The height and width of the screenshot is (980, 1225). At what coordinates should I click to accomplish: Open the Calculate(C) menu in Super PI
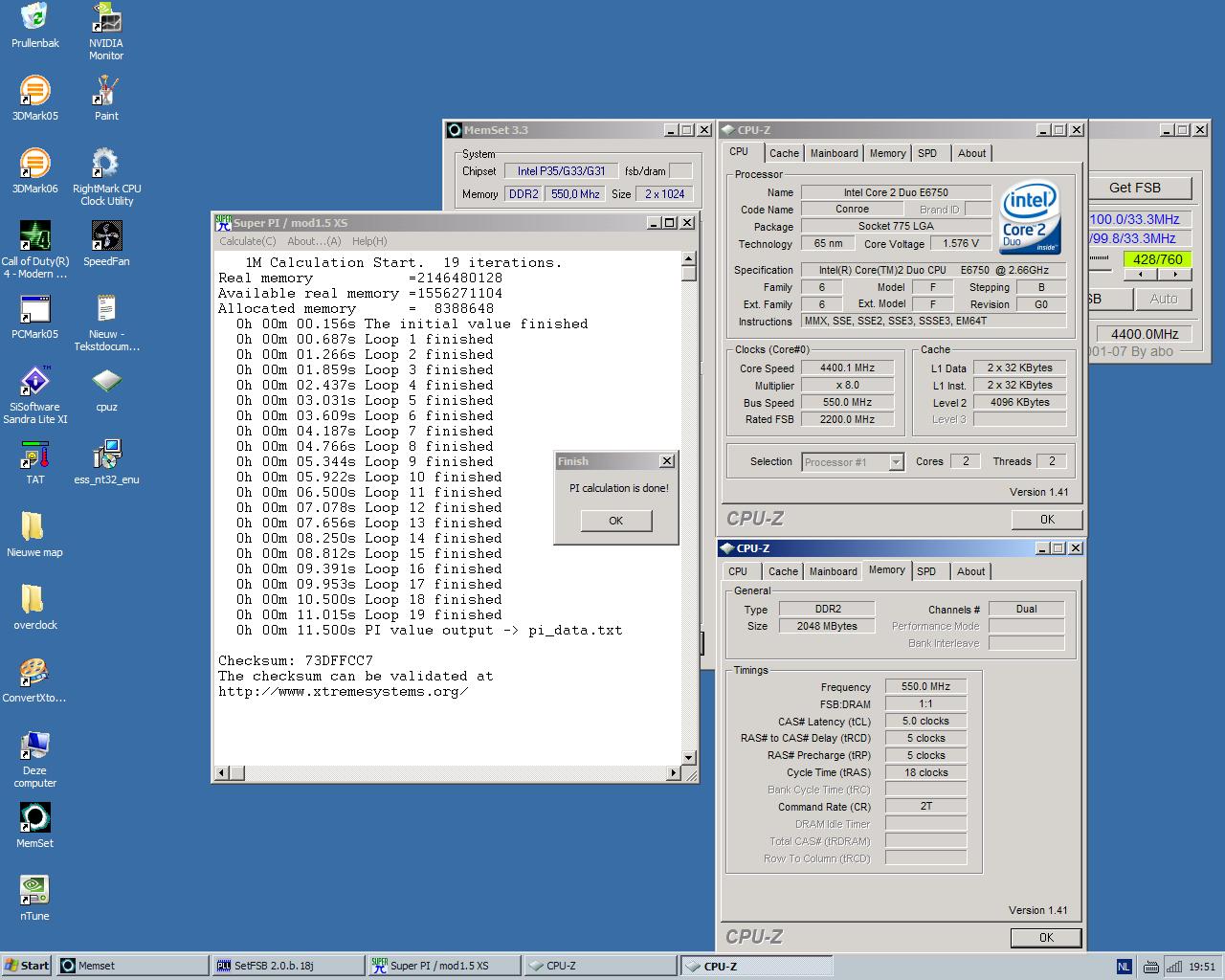click(248, 241)
